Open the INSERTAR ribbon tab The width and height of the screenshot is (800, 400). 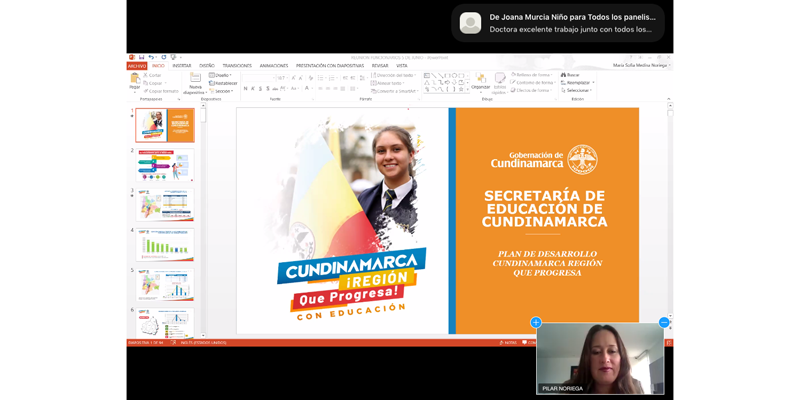182,66
